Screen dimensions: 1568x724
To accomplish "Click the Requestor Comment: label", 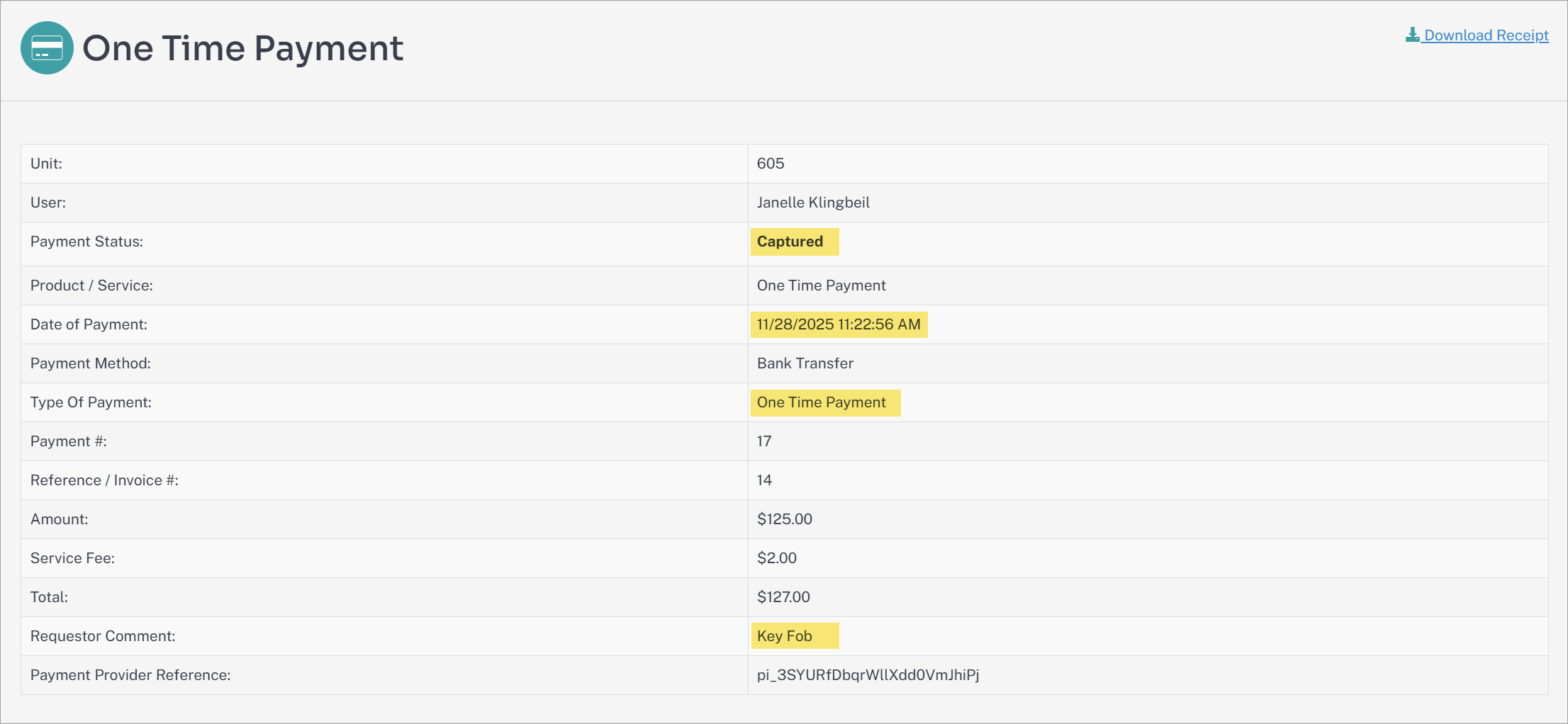I will pos(103,636).
